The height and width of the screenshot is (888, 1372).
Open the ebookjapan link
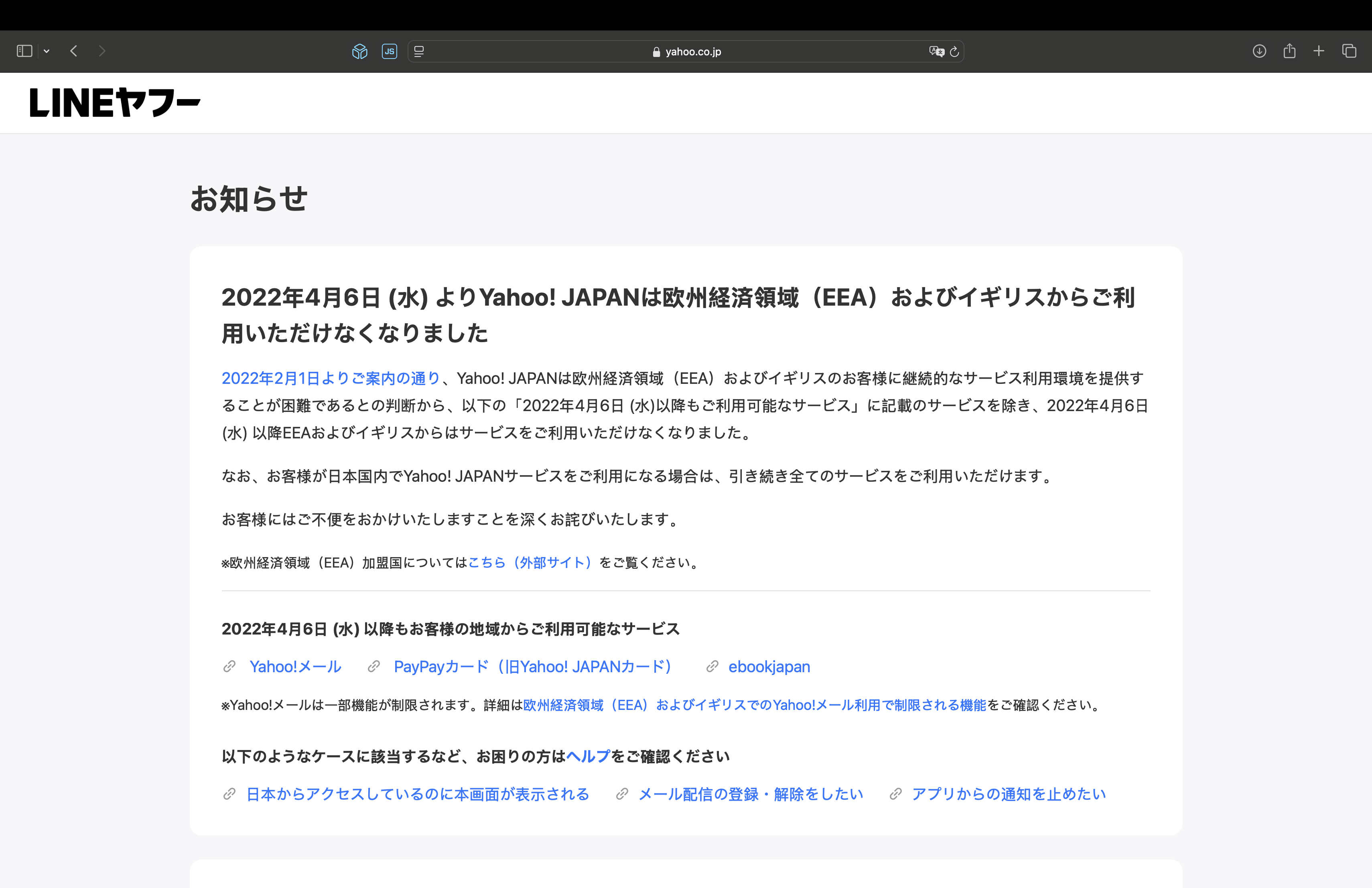tap(769, 667)
